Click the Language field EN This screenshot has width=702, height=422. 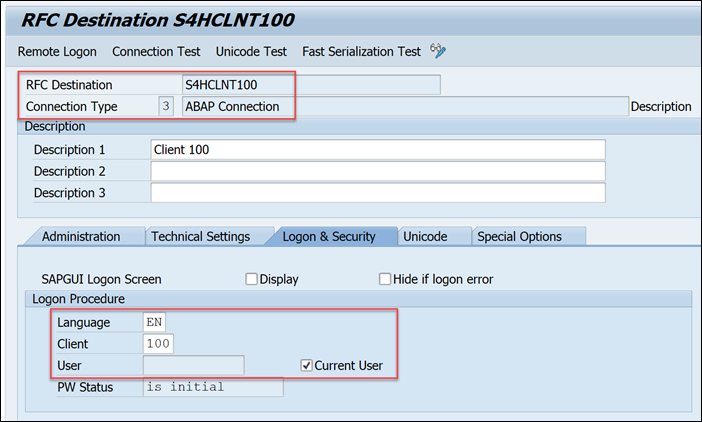(154, 322)
